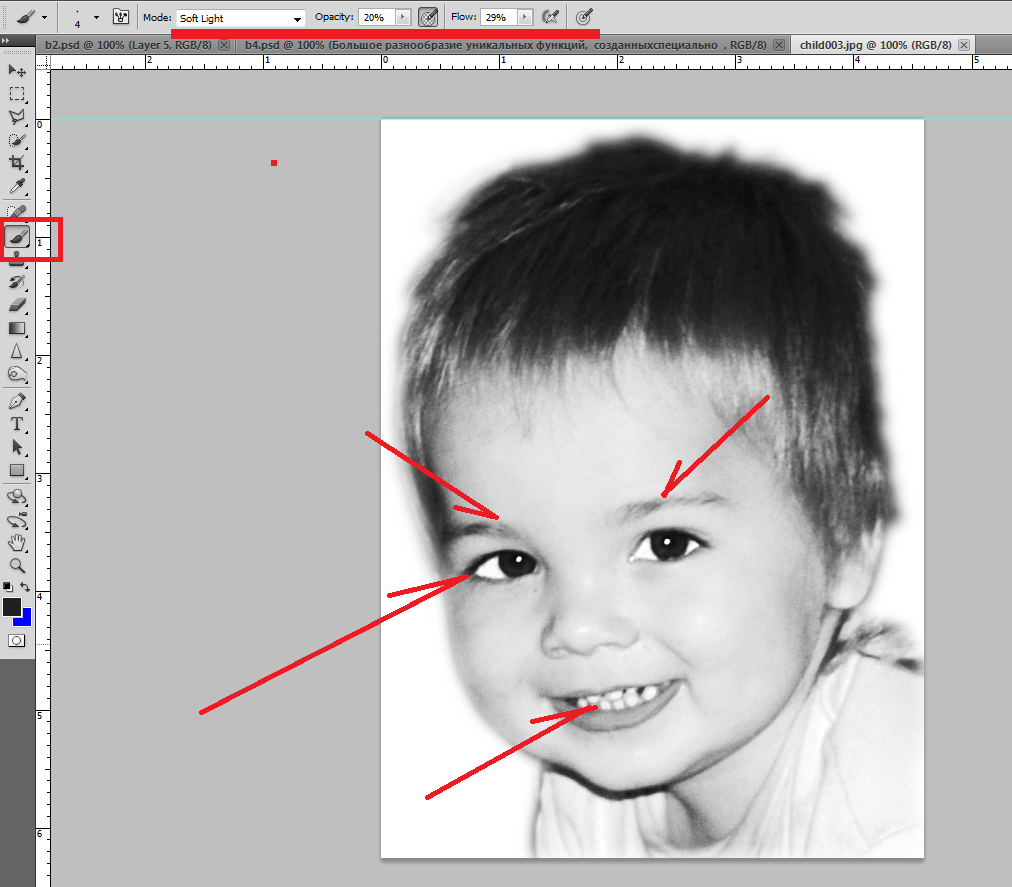Select the Dodge tool

[x=17, y=375]
